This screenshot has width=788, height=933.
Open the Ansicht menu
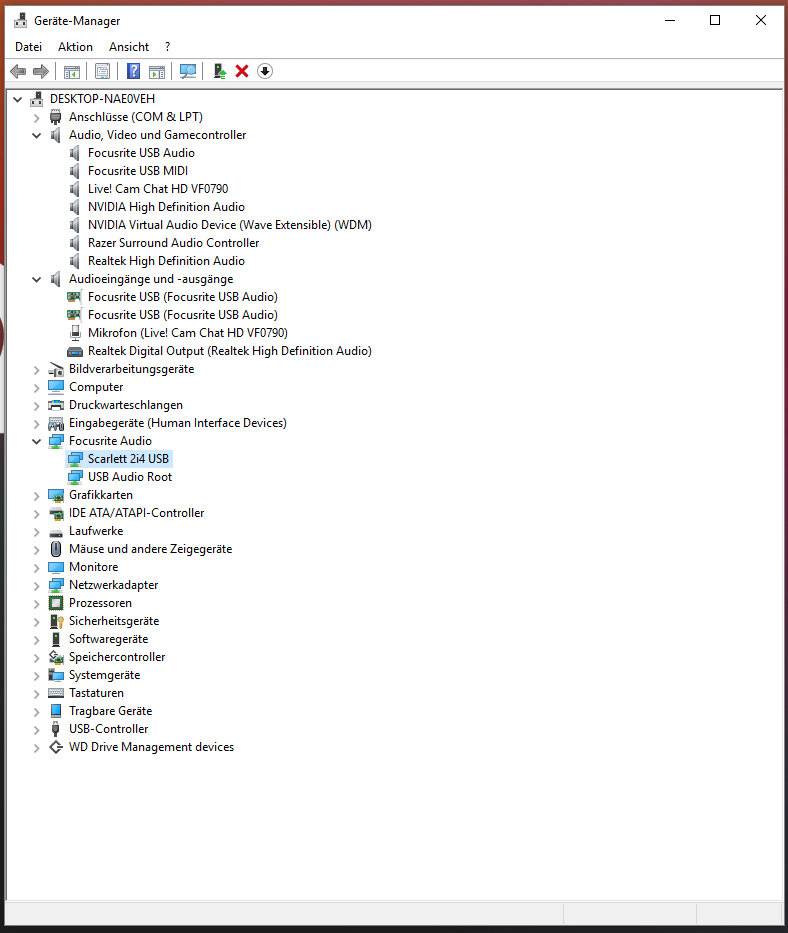(129, 46)
